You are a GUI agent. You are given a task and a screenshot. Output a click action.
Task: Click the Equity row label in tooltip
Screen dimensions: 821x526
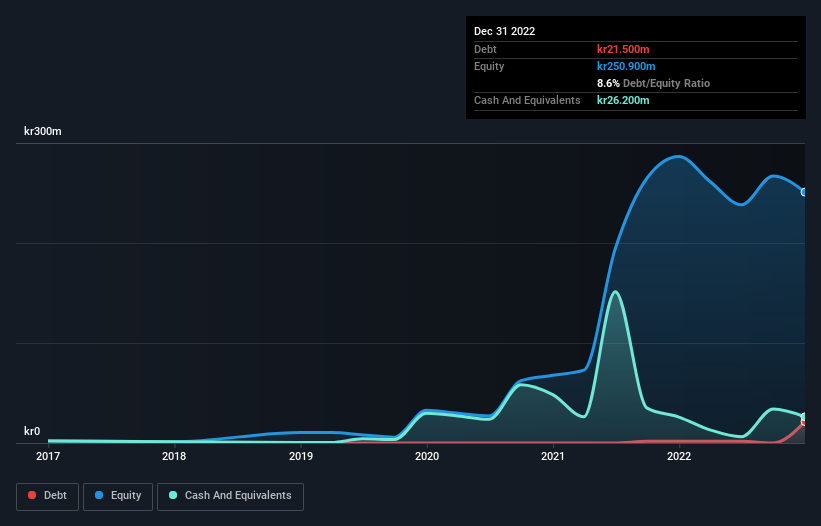click(489, 66)
